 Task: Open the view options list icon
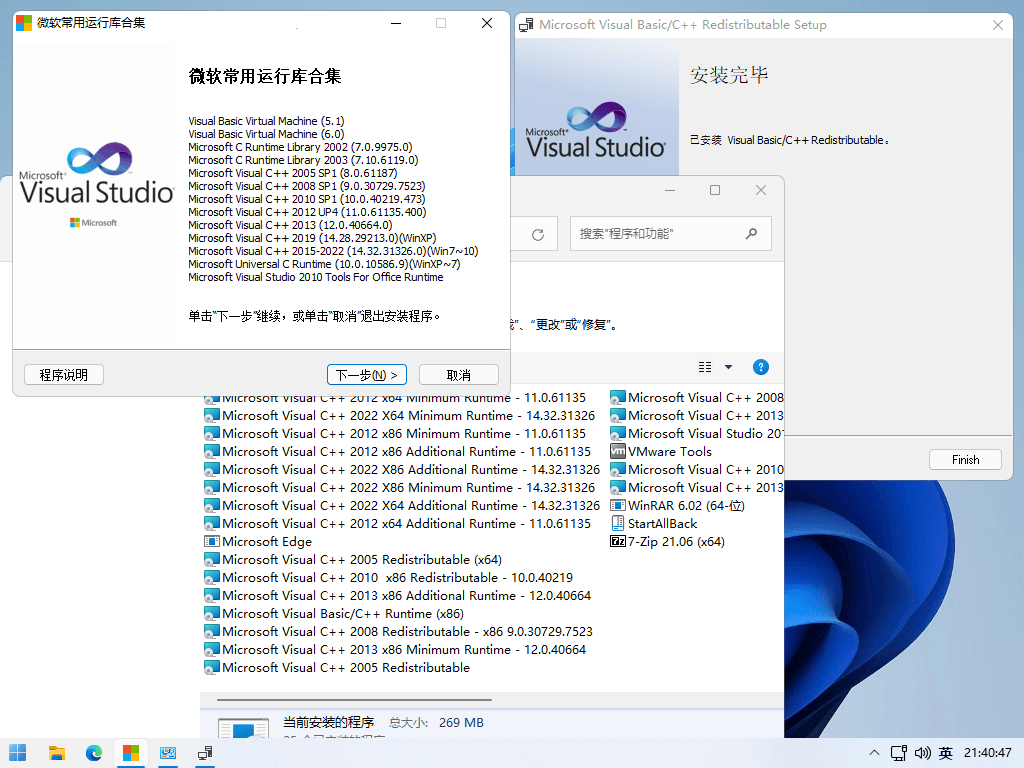pyautogui.click(x=705, y=367)
